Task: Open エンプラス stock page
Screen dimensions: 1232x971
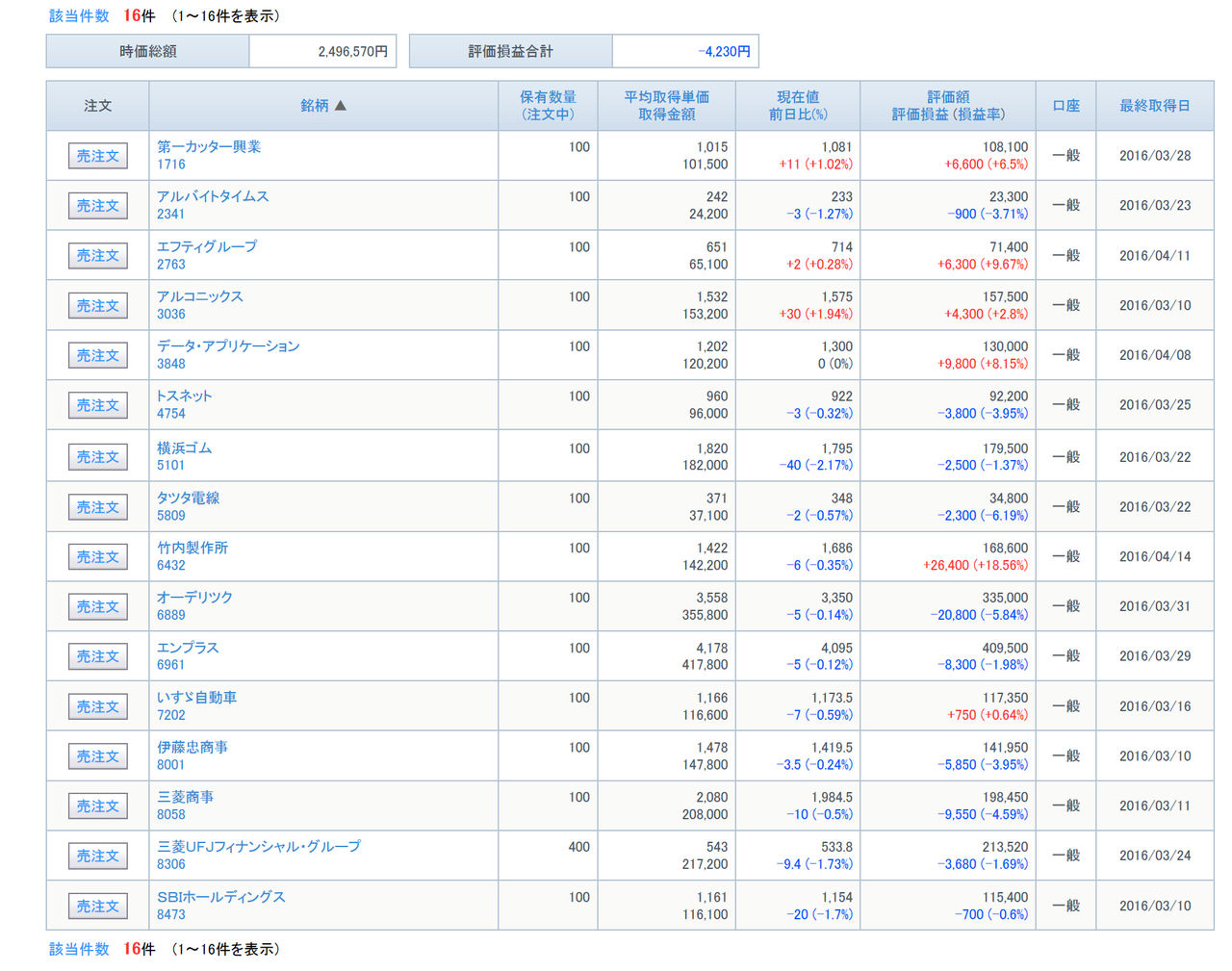Action: point(188,648)
